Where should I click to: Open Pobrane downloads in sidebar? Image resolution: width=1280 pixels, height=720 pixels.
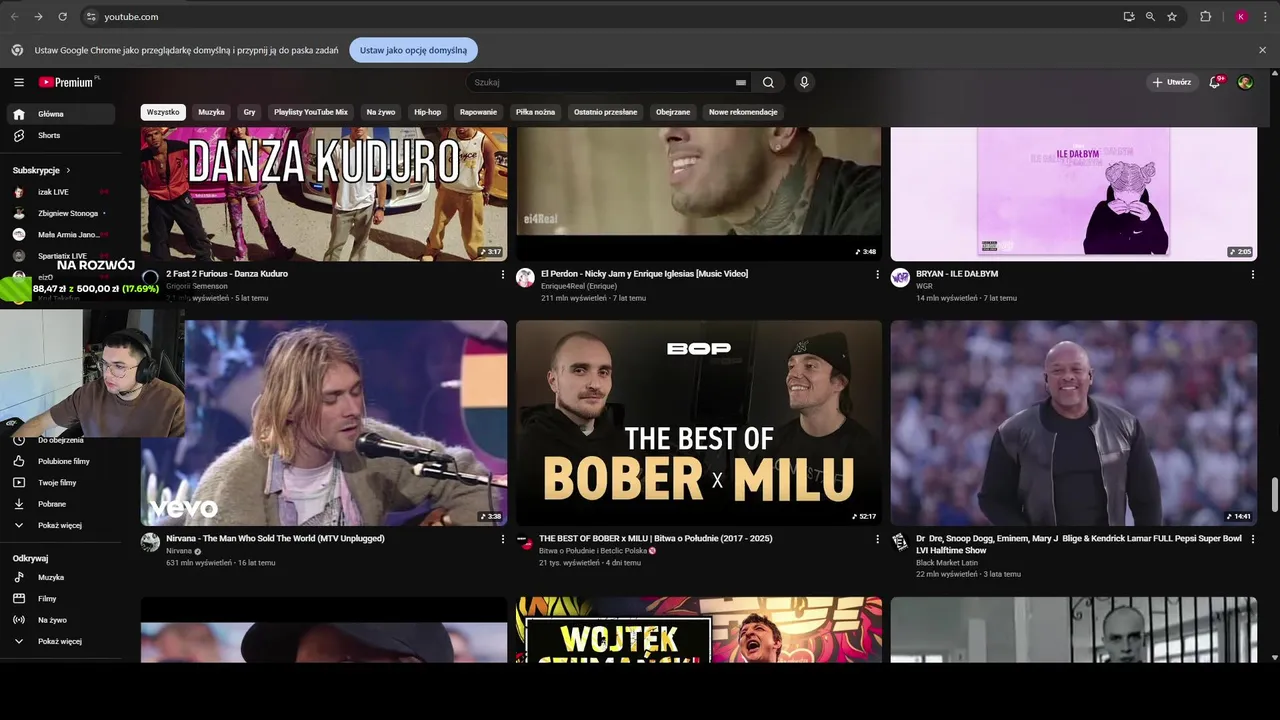coord(63,504)
